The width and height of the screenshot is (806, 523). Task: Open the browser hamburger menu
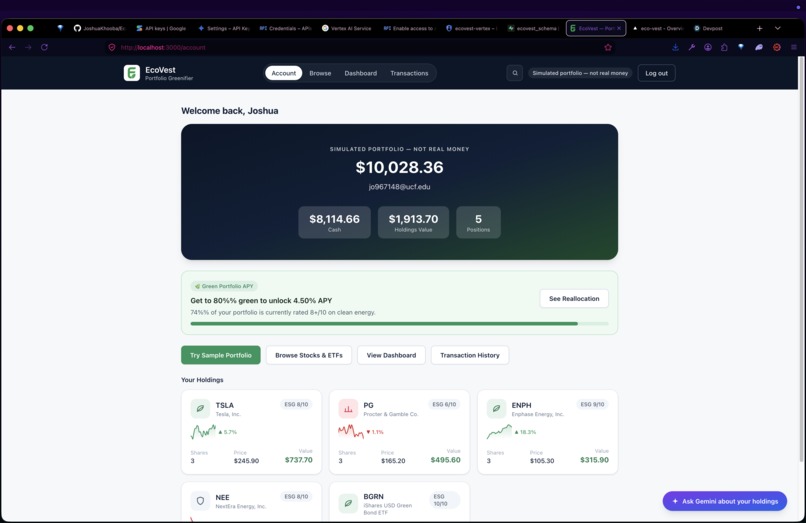click(794, 47)
